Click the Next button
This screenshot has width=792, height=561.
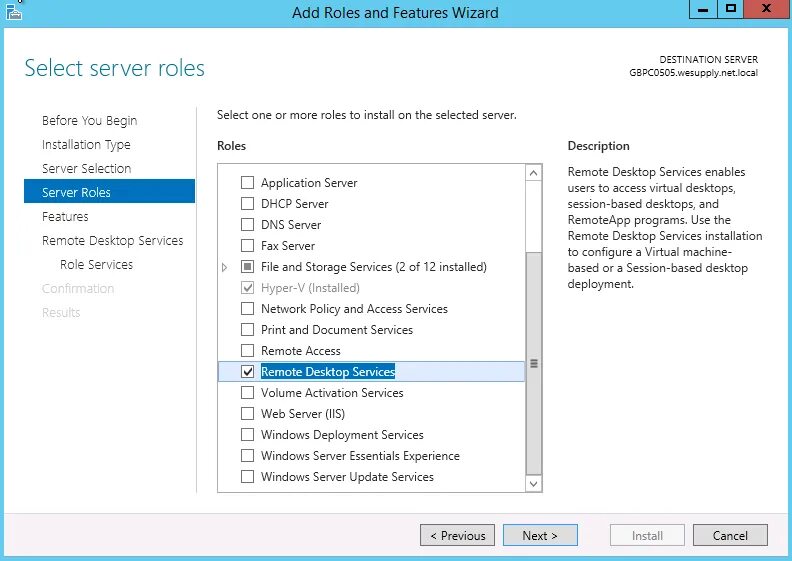point(540,535)
